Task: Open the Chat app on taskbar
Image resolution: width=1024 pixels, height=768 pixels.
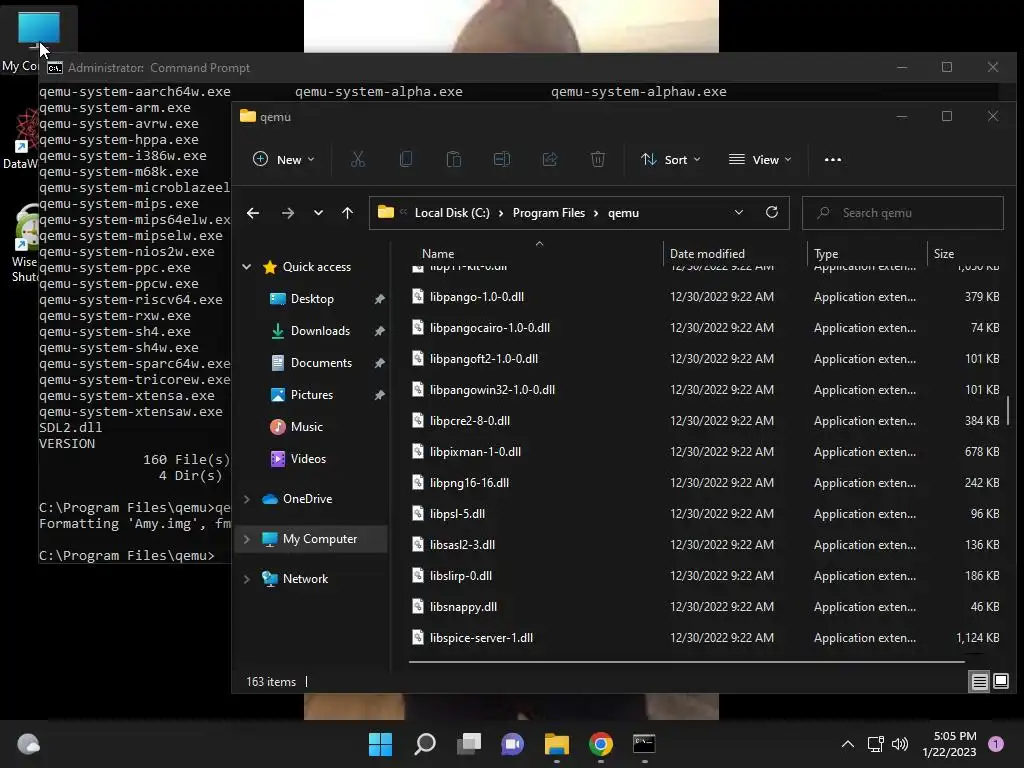Action: (x=513, y=744)
